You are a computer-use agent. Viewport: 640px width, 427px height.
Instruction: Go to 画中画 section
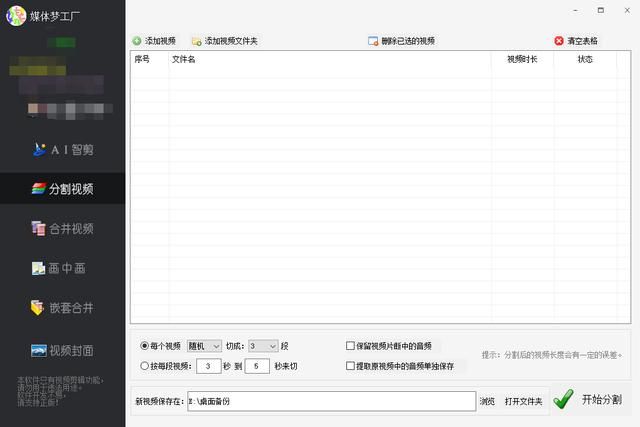[x=62, y=268]
